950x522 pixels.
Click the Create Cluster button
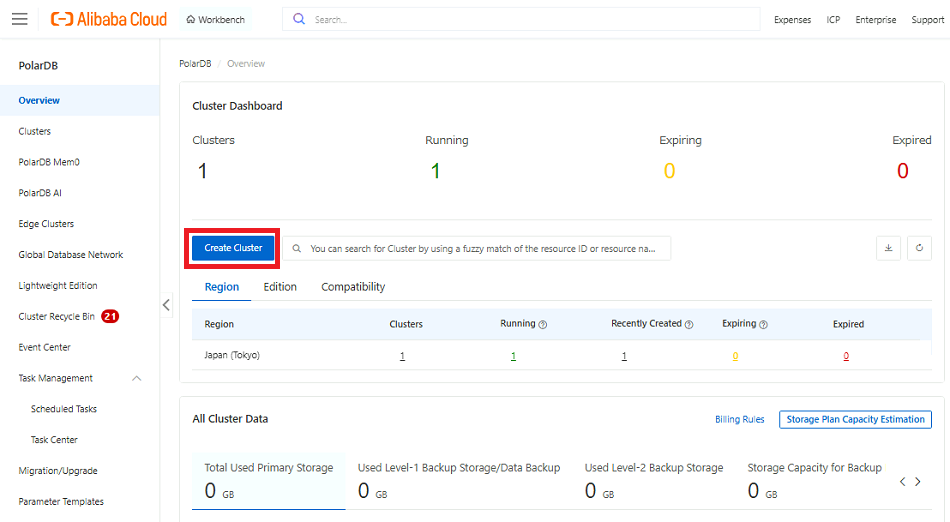click(x=233, y=248)
